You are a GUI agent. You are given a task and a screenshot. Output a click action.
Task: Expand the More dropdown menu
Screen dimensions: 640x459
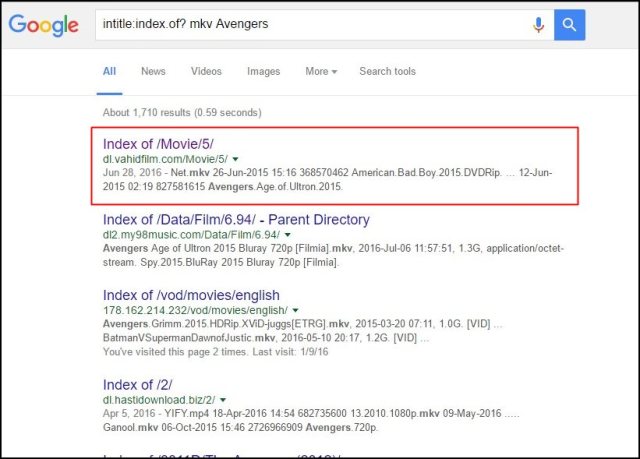[320, 72]
